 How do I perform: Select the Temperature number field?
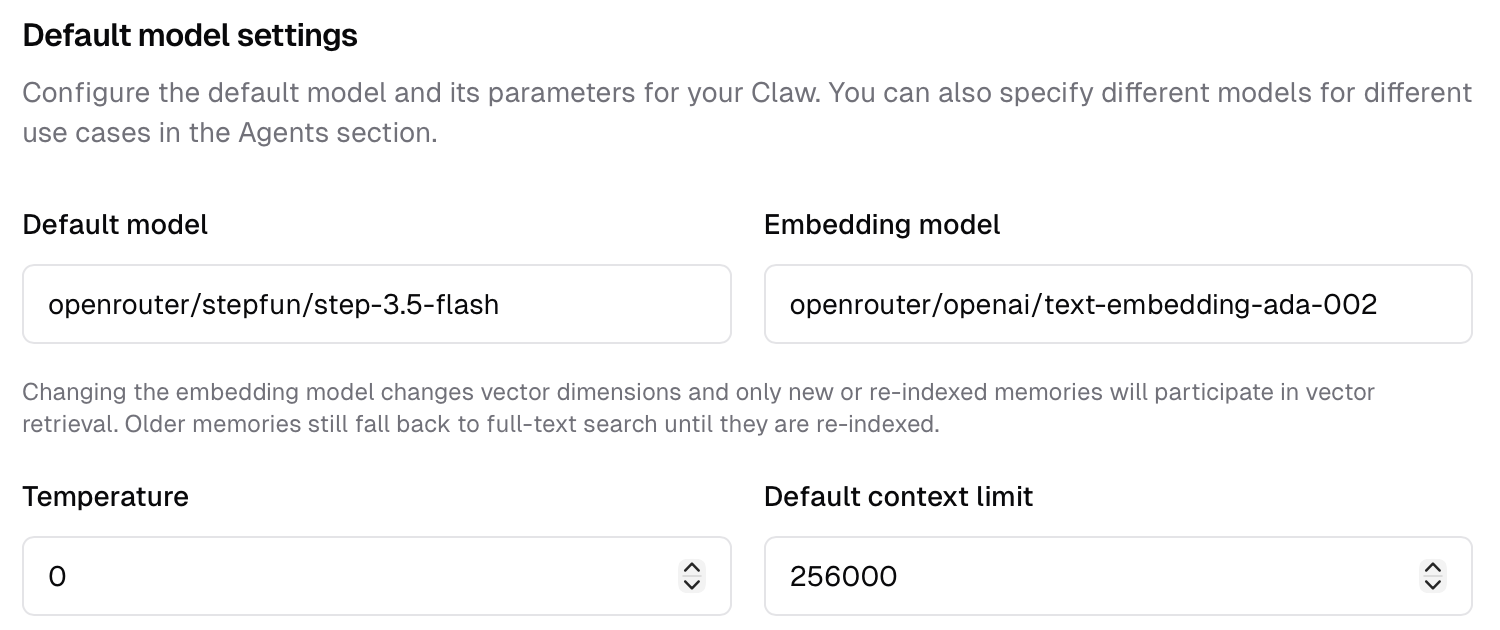click(350, 576)
